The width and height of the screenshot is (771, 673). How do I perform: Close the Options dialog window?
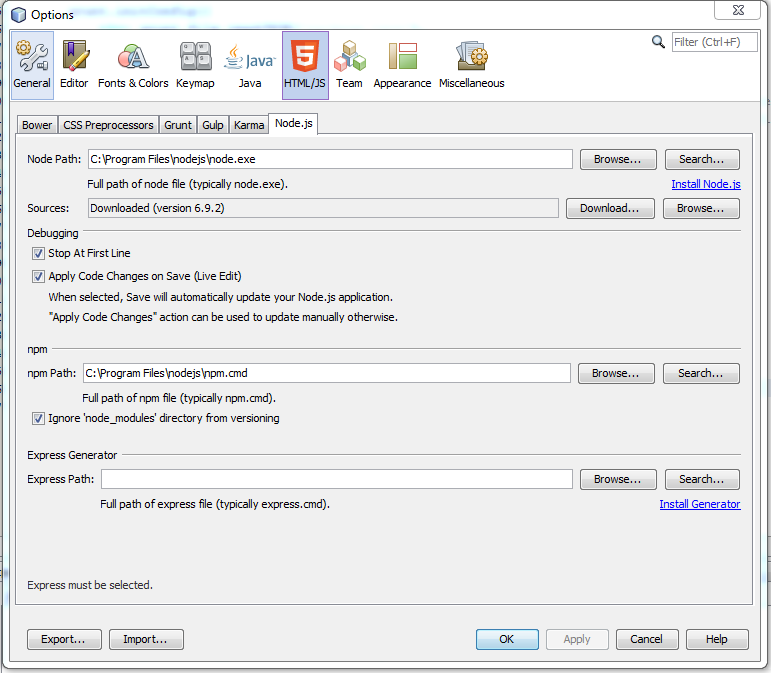coord(738,10)
